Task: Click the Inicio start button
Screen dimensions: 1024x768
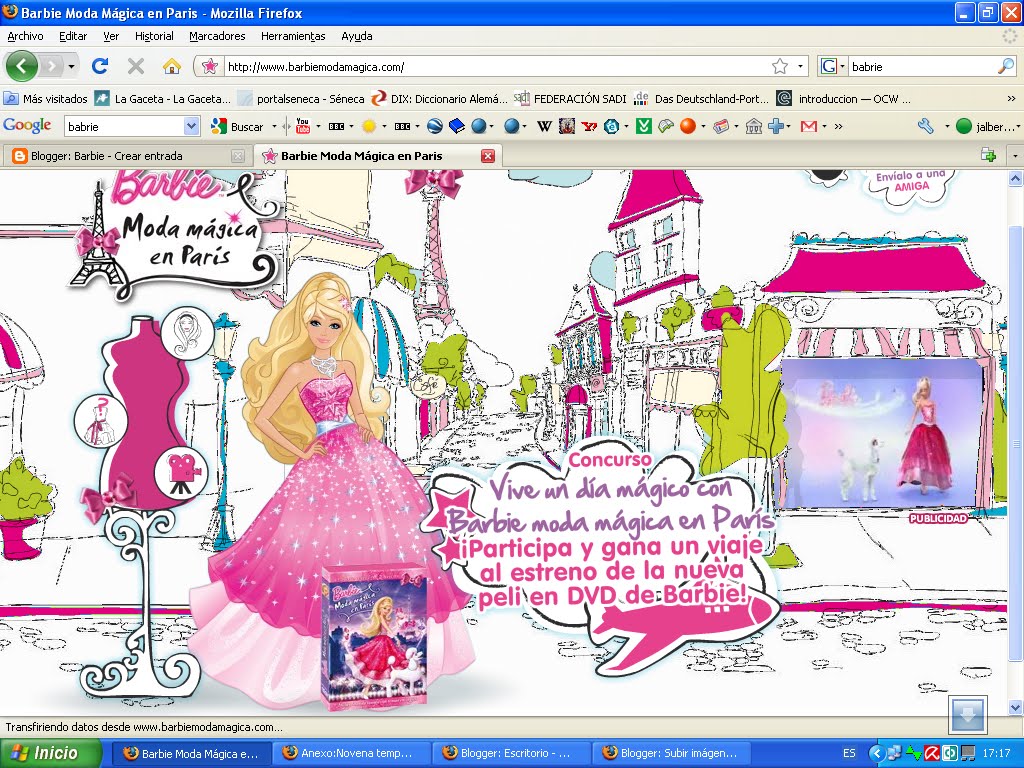Action: [51, 753]
